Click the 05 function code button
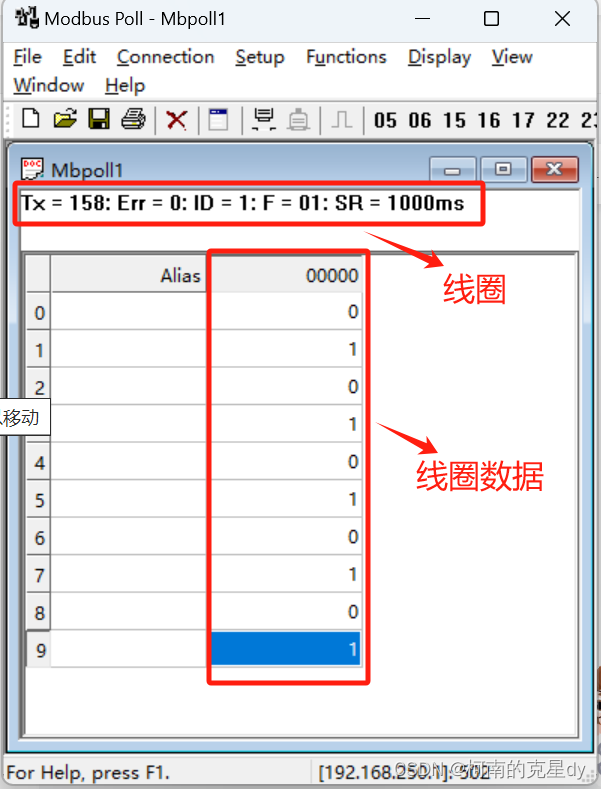 (385, 120)
